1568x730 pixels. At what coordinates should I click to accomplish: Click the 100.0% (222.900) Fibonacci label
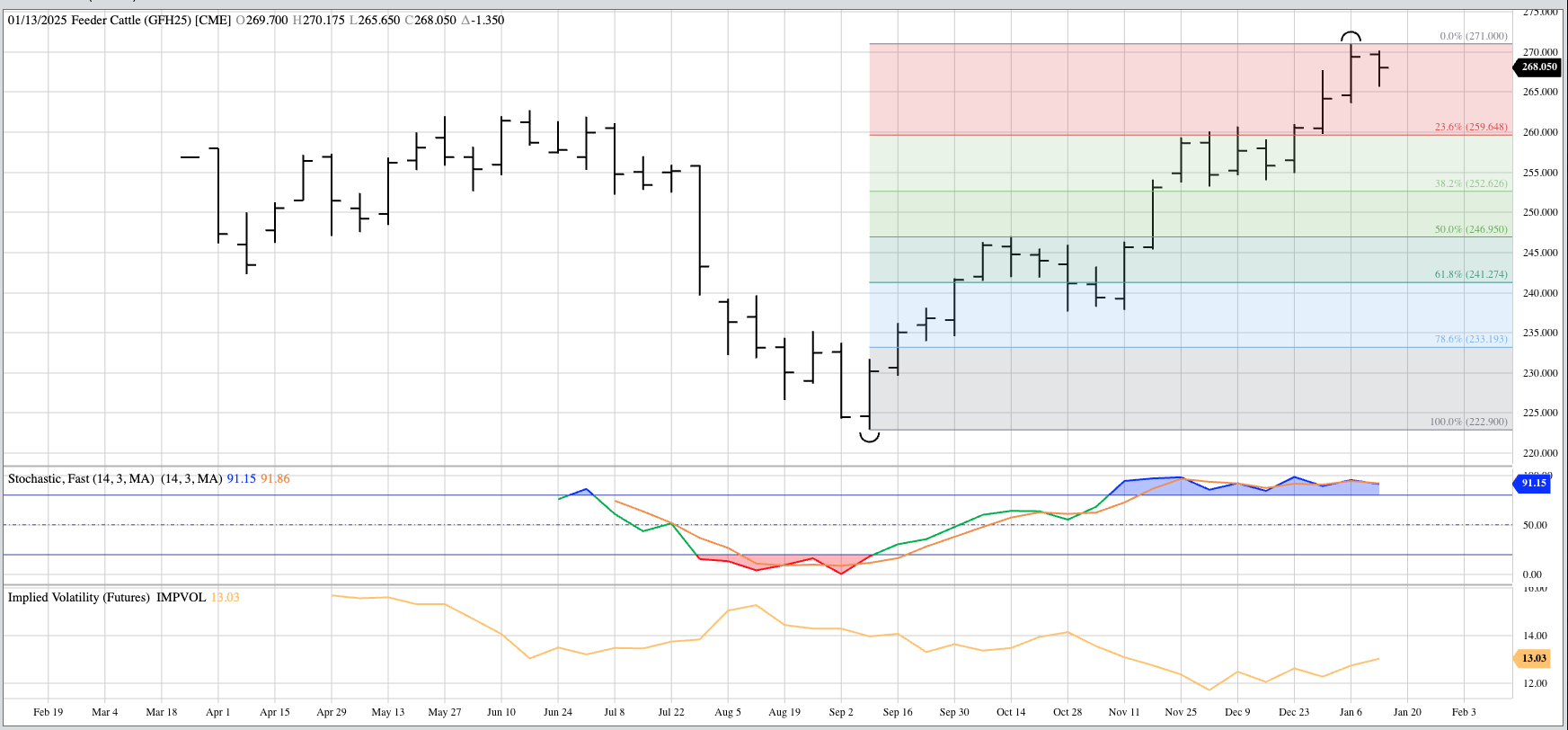point(1468,422)
